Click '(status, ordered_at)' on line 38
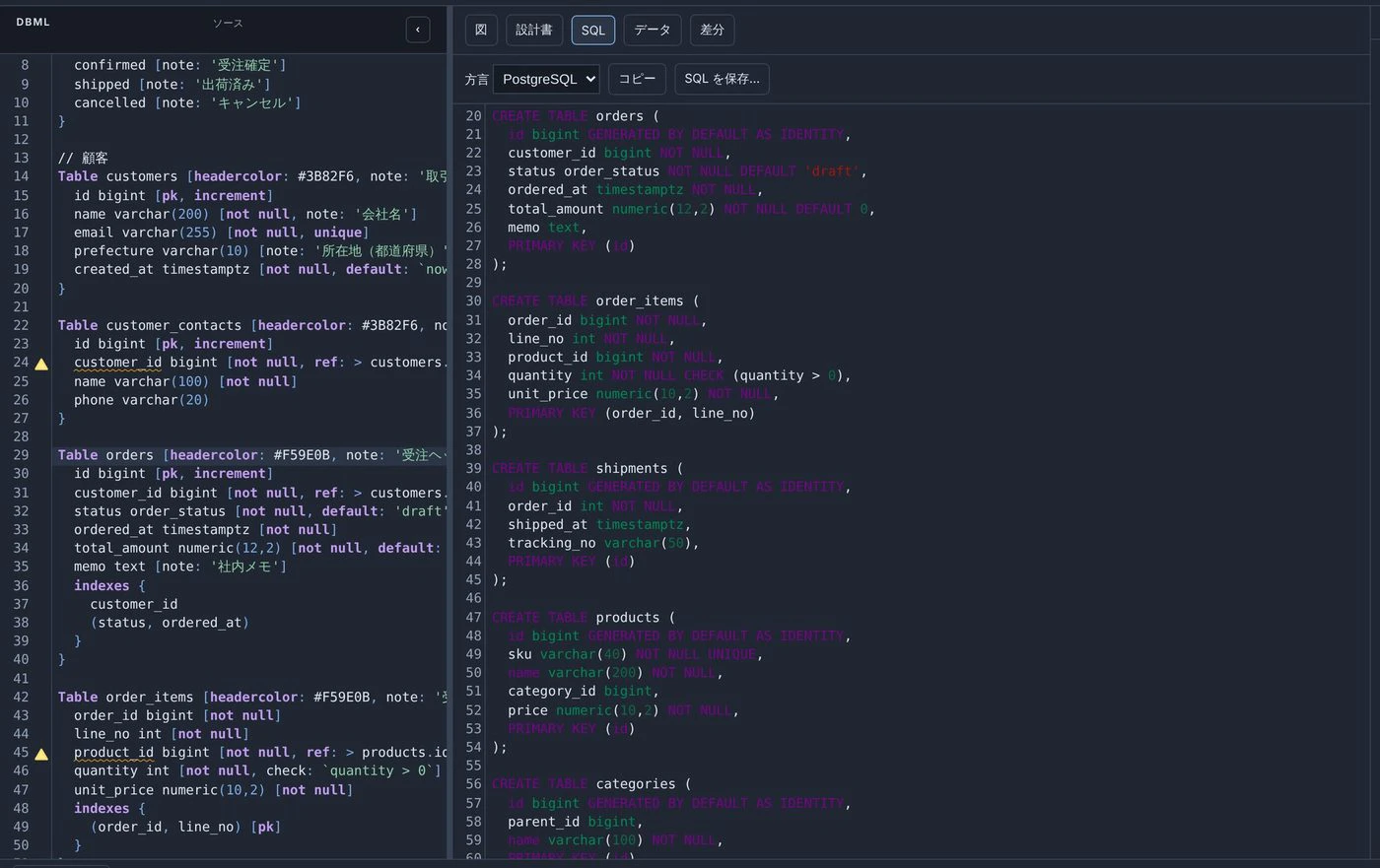 tap(170, 623)
